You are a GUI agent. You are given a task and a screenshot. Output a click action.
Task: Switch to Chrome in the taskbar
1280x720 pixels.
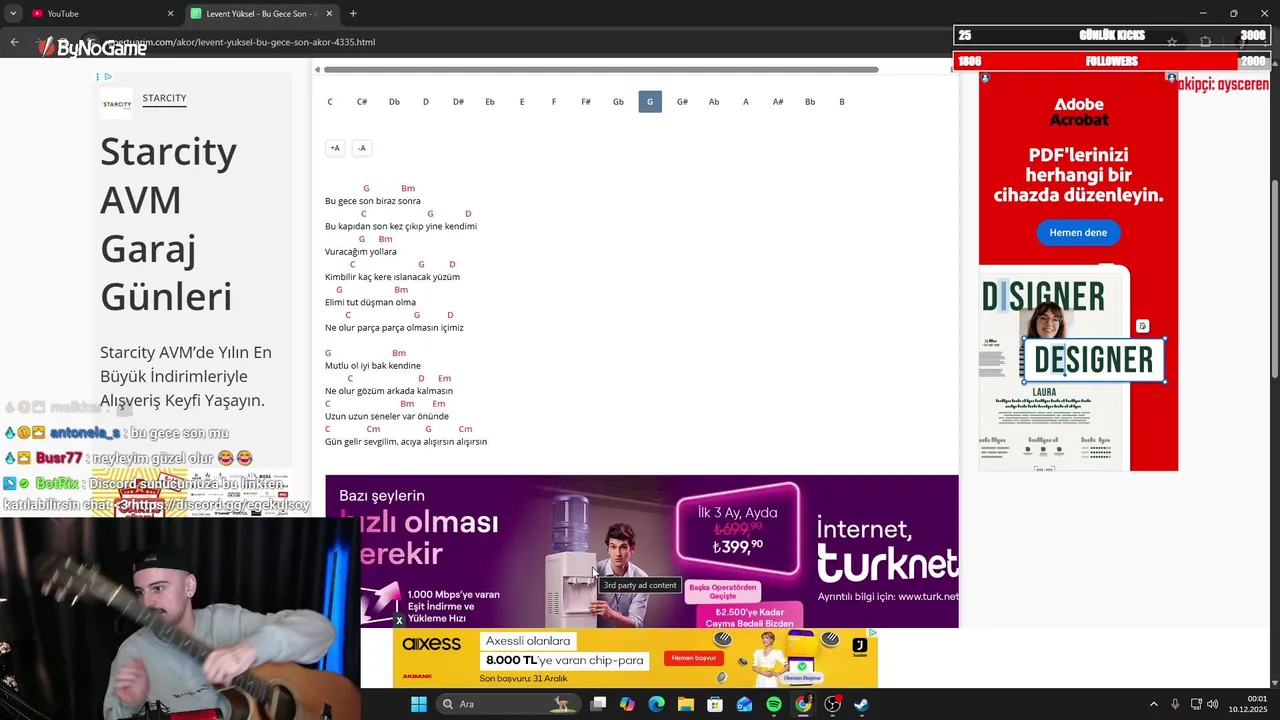tap(803, 704)
